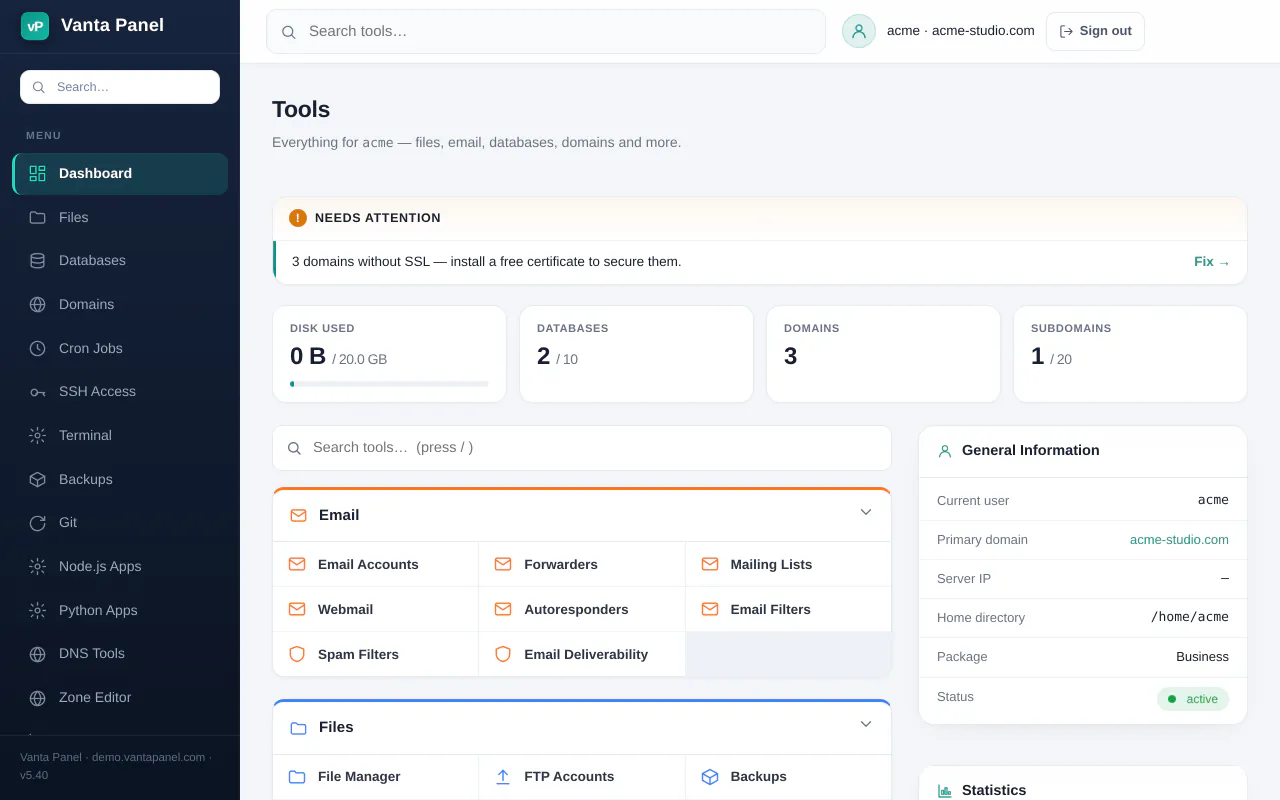Open Webmail tool
This screenshot has width=1280, height=800.
(x=376, y=609)
